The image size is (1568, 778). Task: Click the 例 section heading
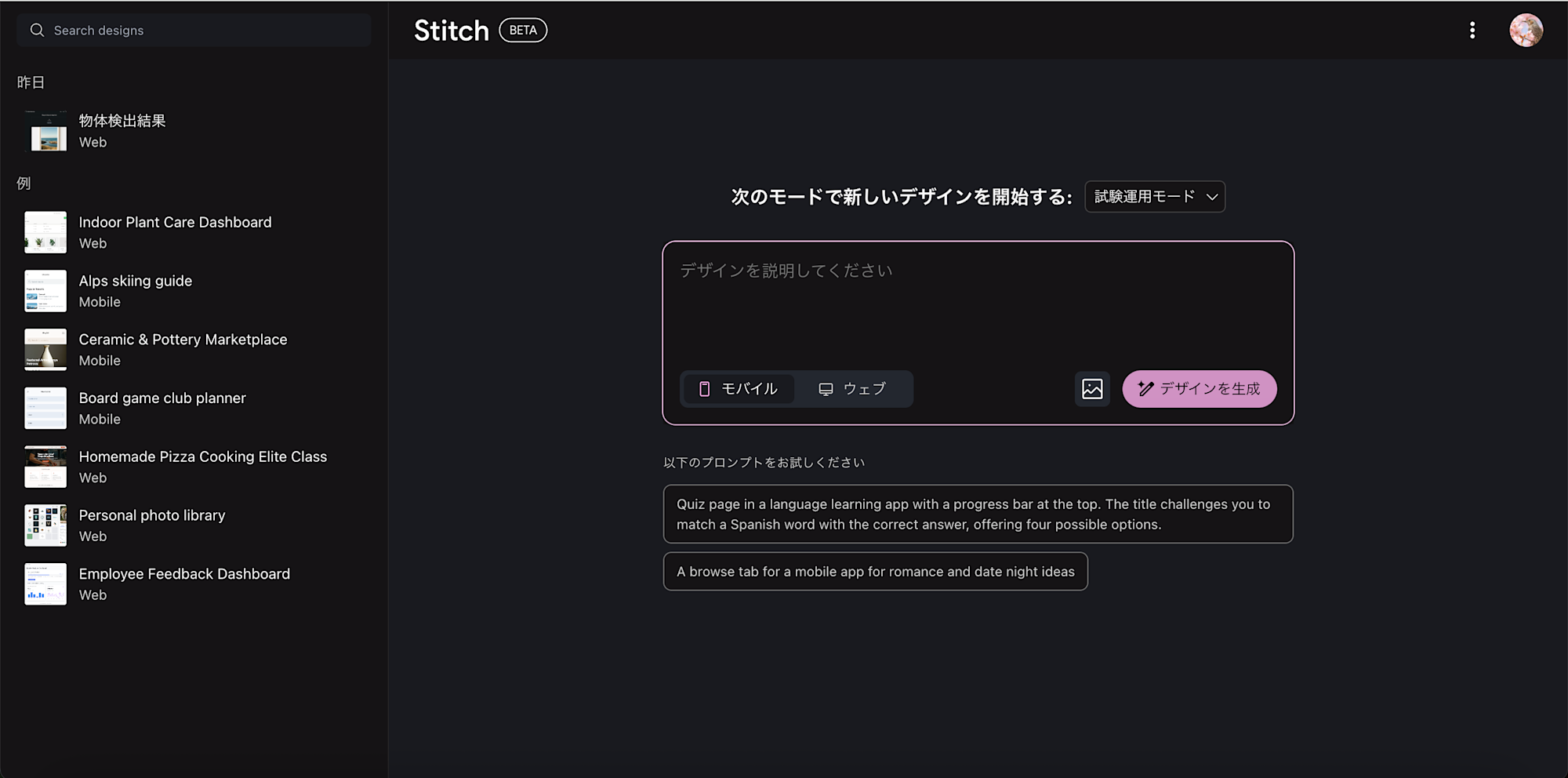(24, 184)
